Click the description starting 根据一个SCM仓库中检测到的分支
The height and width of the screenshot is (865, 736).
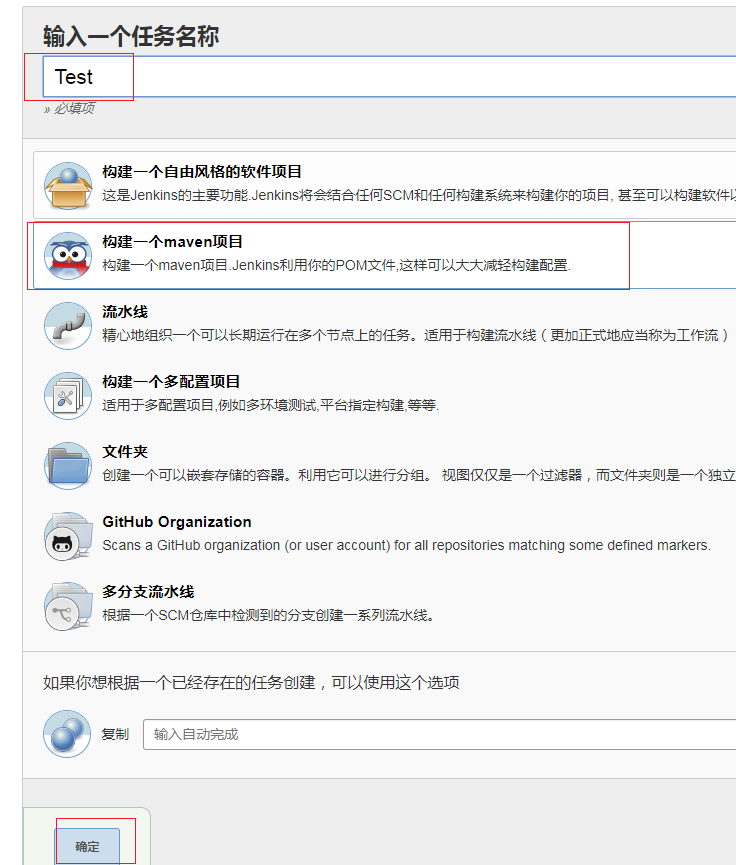tap(269, 615)
